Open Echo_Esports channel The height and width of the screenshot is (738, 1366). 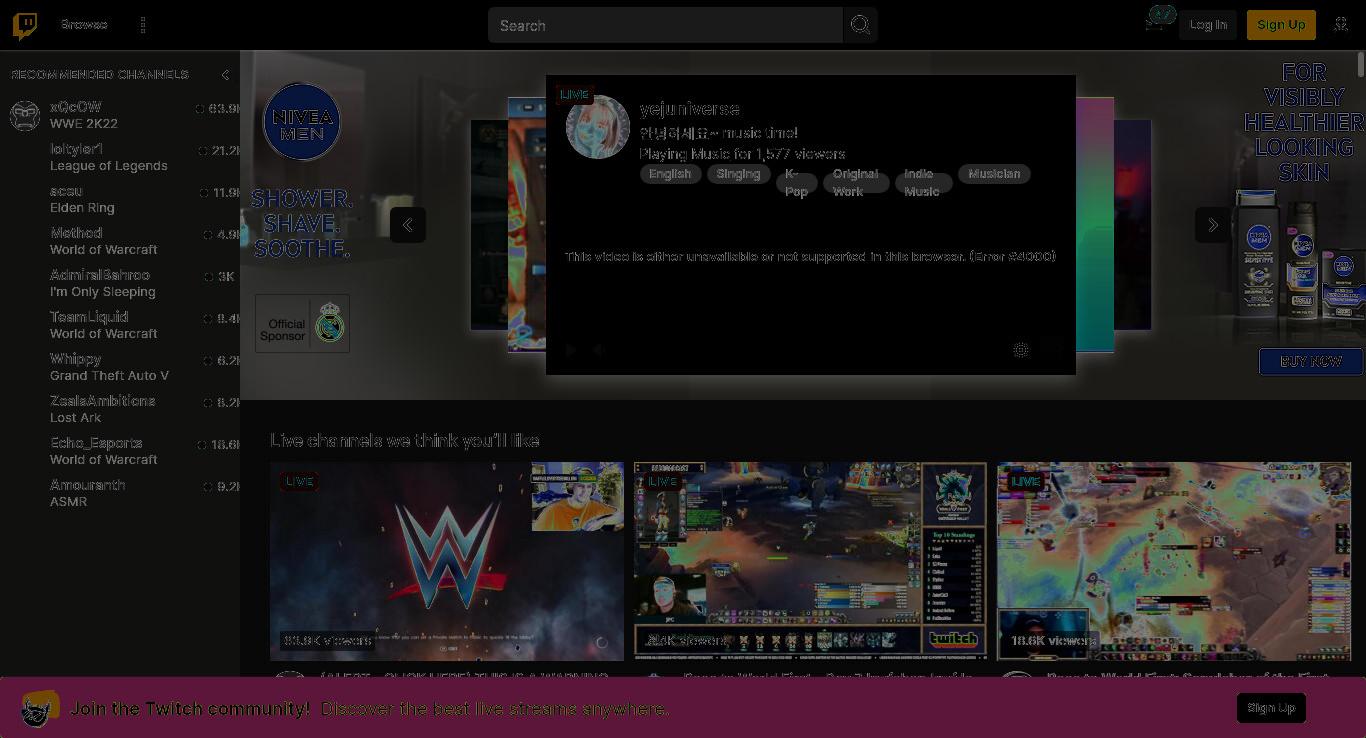click(x=120, y=451)
